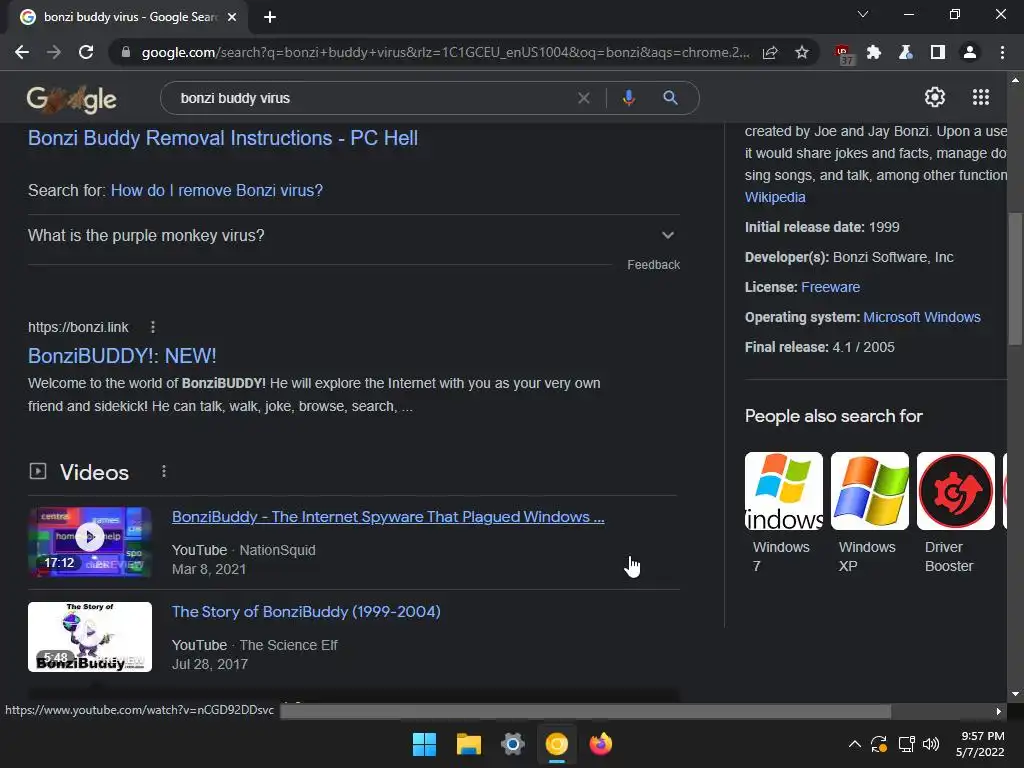Click scrollbar down arrow

pyautogui.click(x=1015, y=694)
